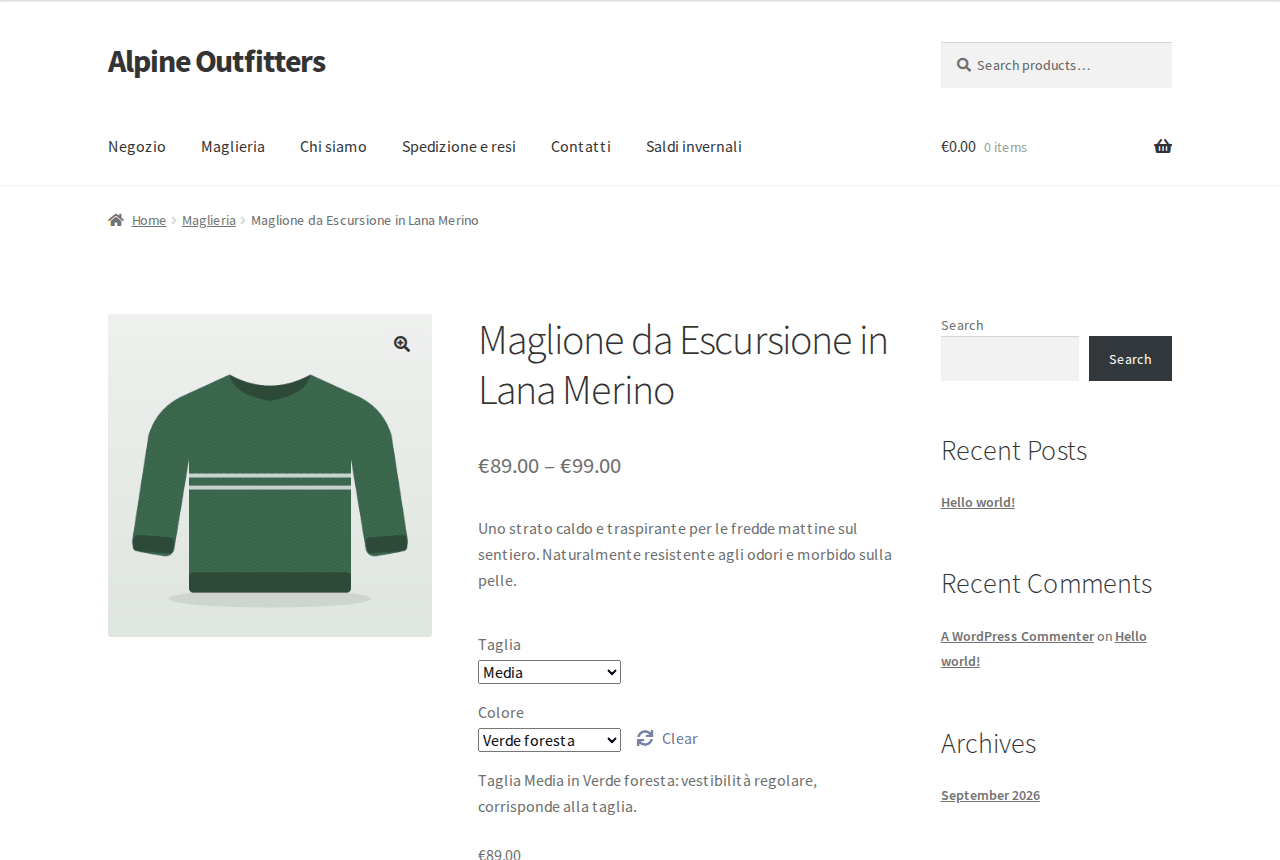Image resolution: width=1280 pixels, height=860 pixels.
Task: Click the variation description 'Taglia Media in Verde foresta'
Action: tap(647, 793)
